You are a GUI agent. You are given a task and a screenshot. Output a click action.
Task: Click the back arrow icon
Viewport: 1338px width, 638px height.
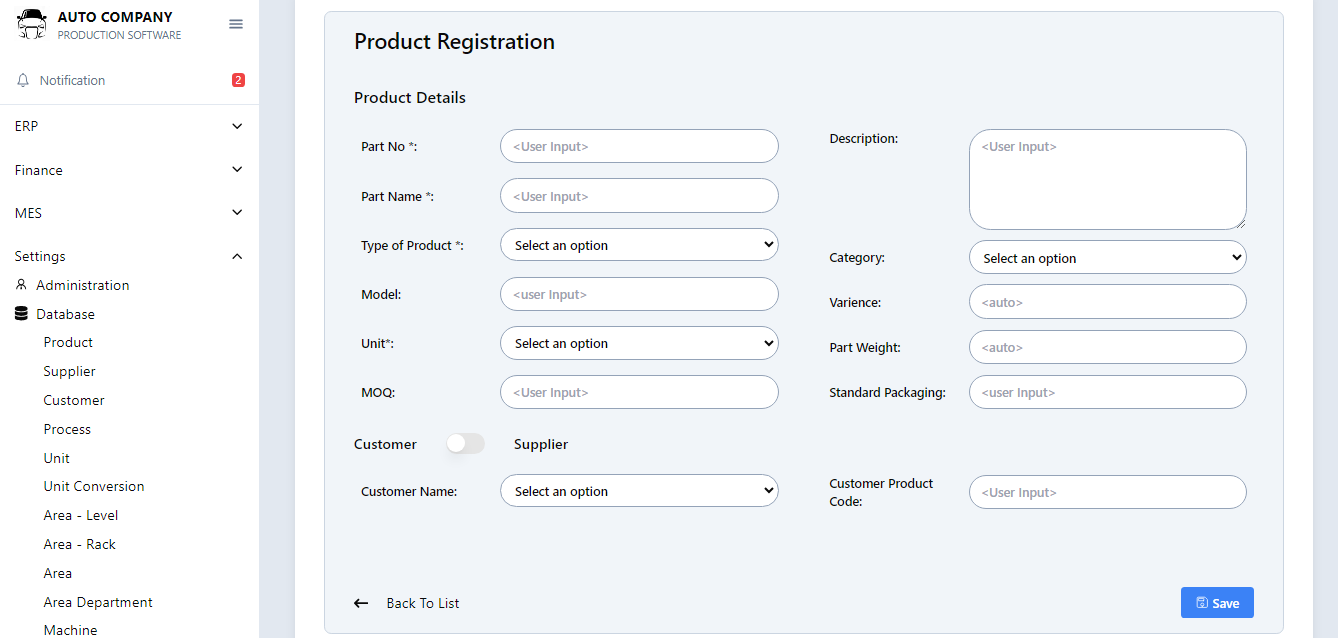coord(361,603)
